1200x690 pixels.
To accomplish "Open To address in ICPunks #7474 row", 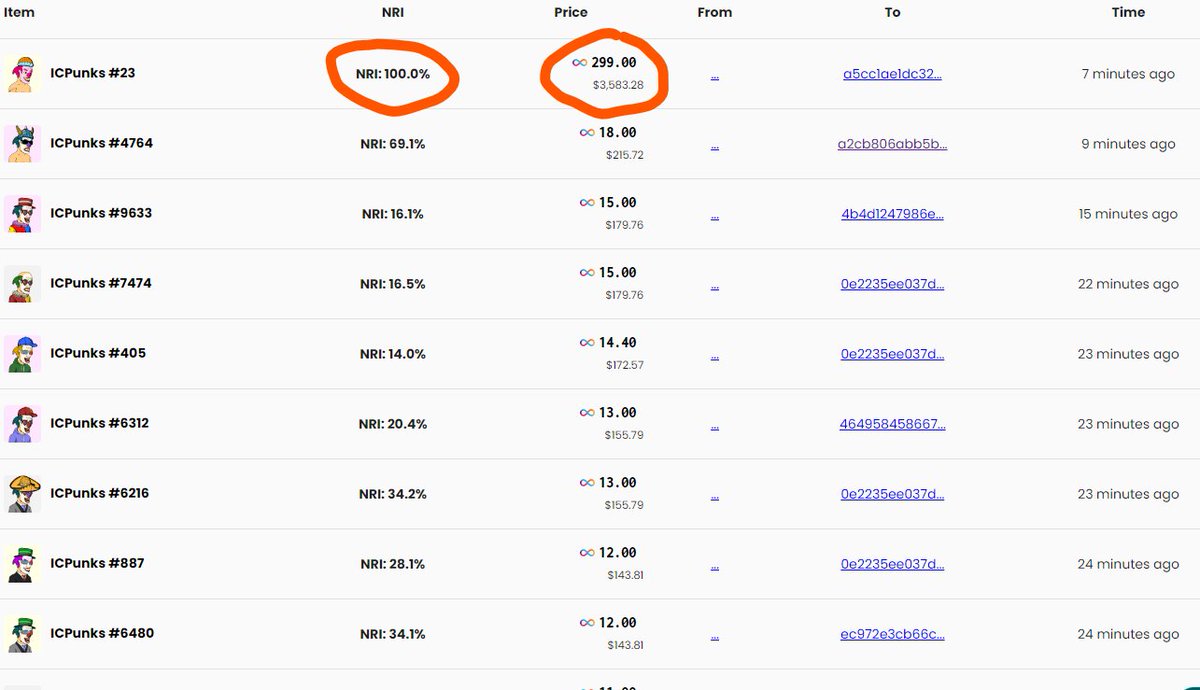I will pos(892,284).
